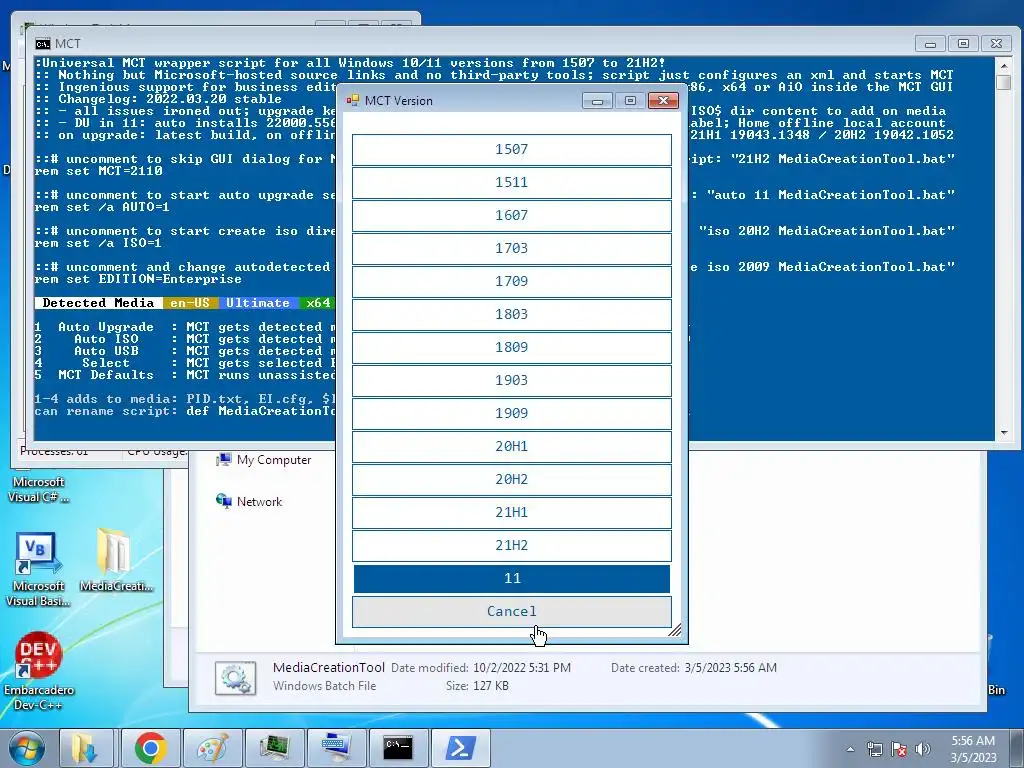
Task: Pick version 1909
Action: click(511, 413)
